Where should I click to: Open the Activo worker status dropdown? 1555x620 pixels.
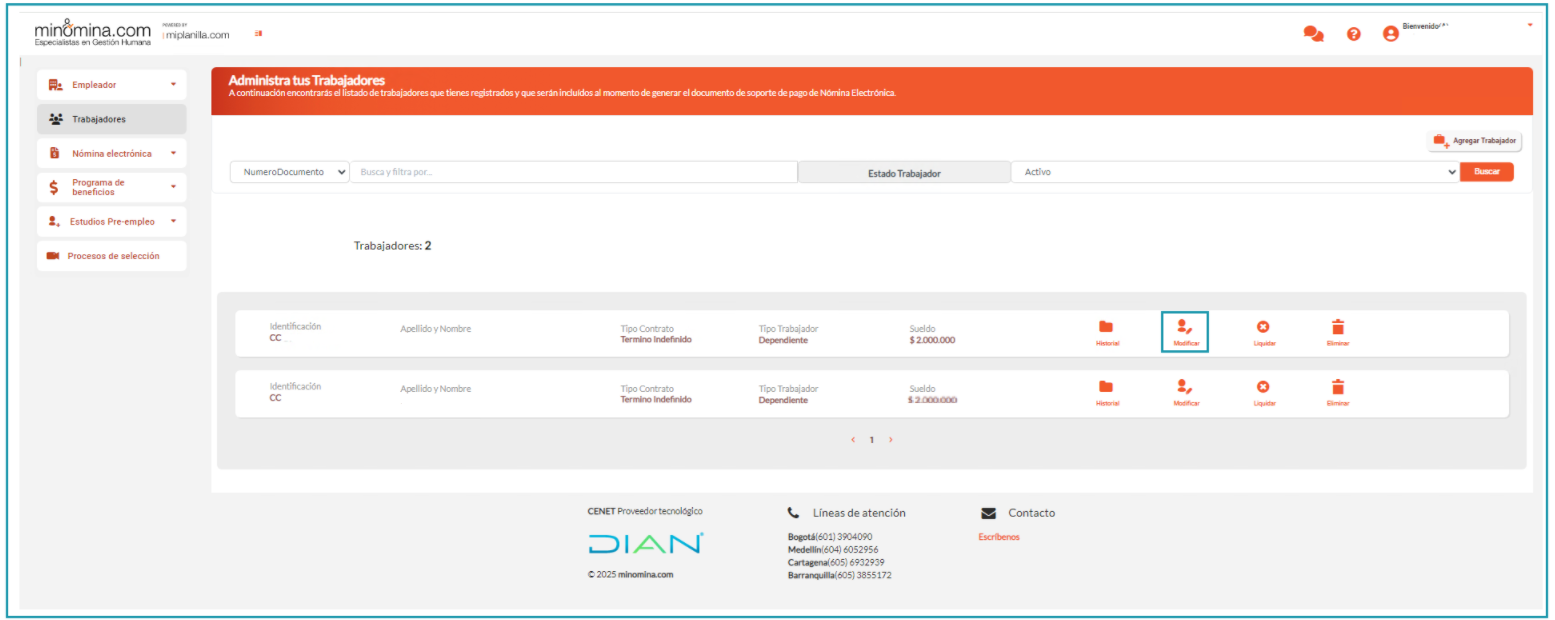[x=1235, y=172]
